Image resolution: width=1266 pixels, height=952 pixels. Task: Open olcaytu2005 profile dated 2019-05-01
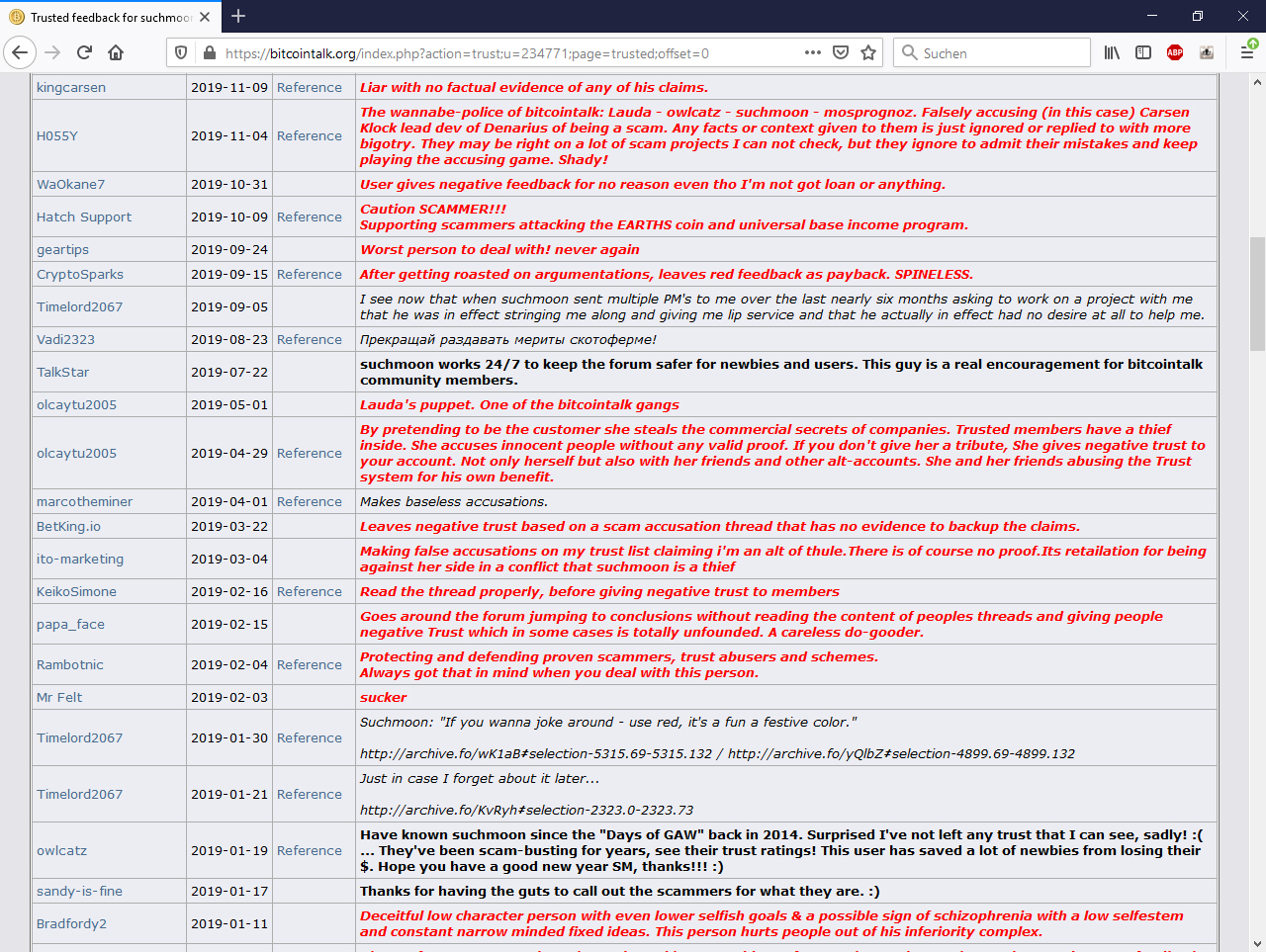click(76, 404)
